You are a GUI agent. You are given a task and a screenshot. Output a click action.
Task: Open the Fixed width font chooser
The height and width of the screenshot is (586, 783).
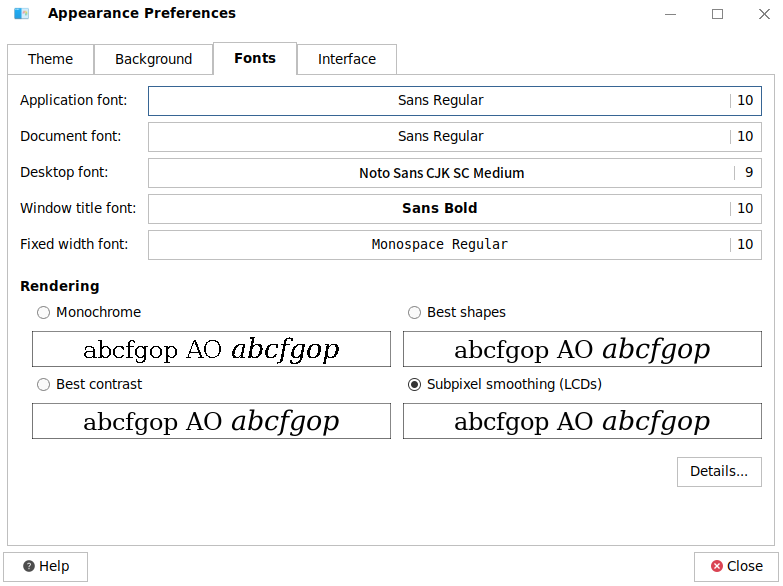(x=454, y=244)
